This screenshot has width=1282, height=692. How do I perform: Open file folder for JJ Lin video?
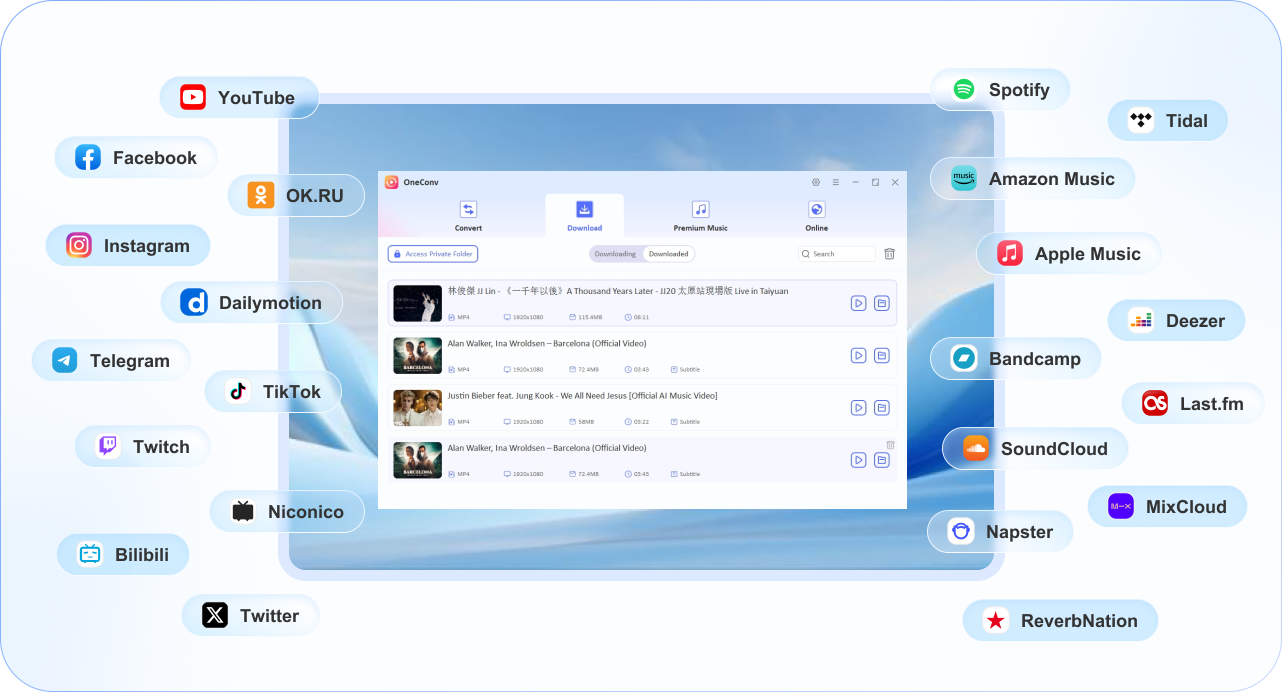[x=881, y=303]
